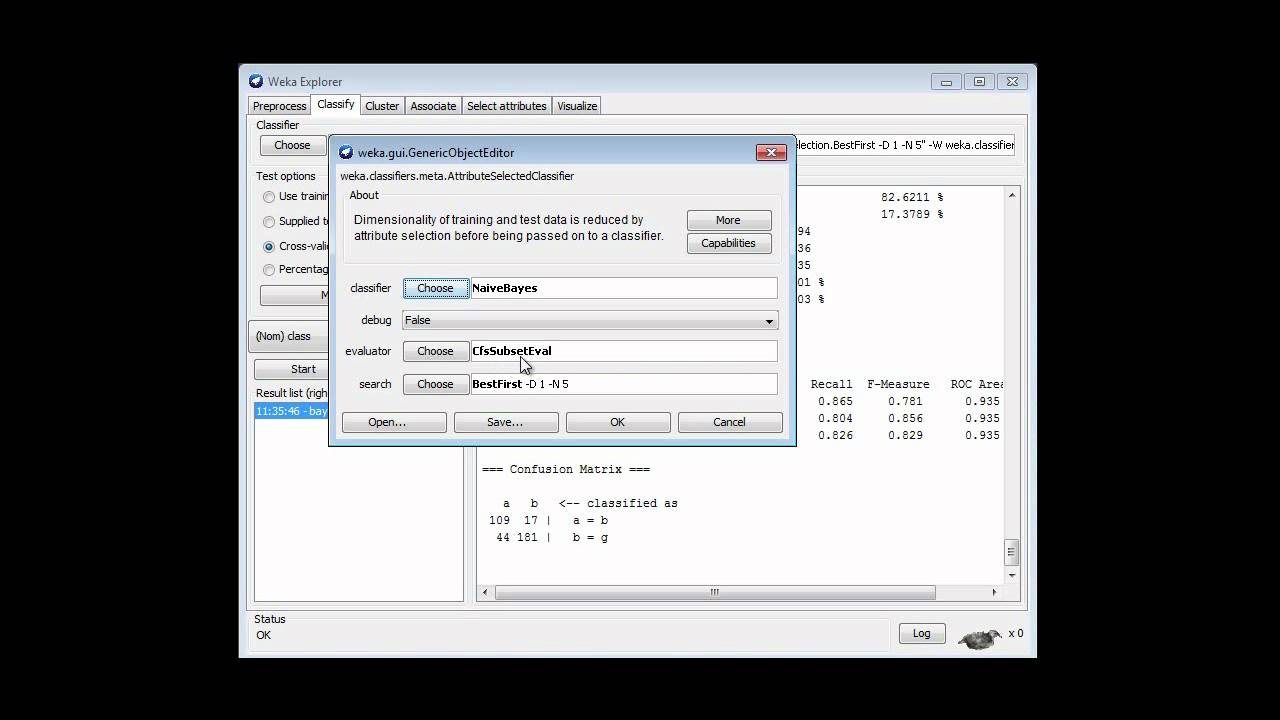The width and height of the screenshot is (1280, 720).
Task: Click Open... in the object editor
Action: coord(394,422)
